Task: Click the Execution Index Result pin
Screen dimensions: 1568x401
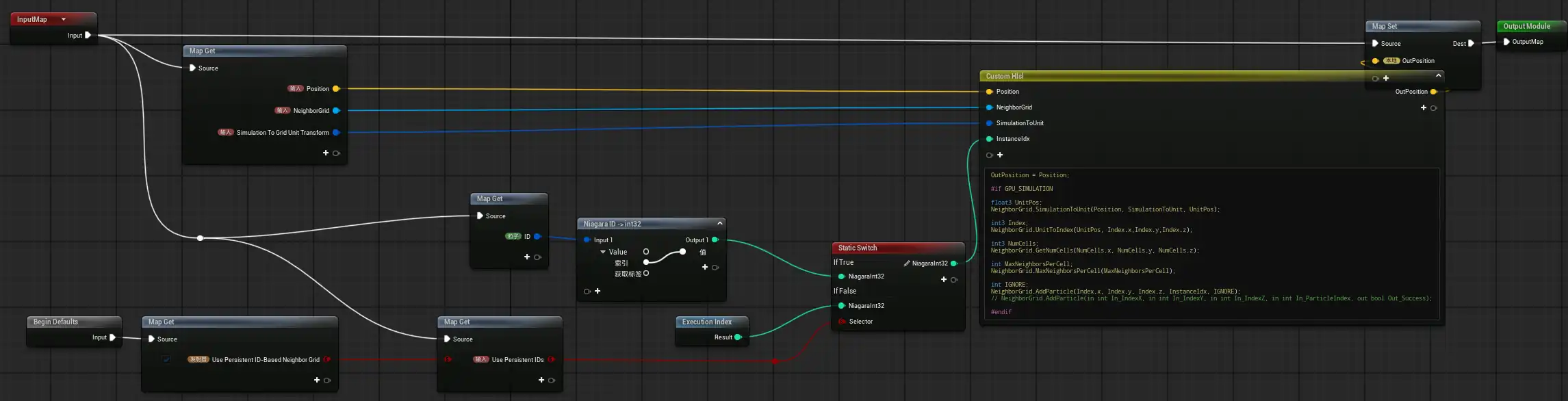Action: [738, 337]
